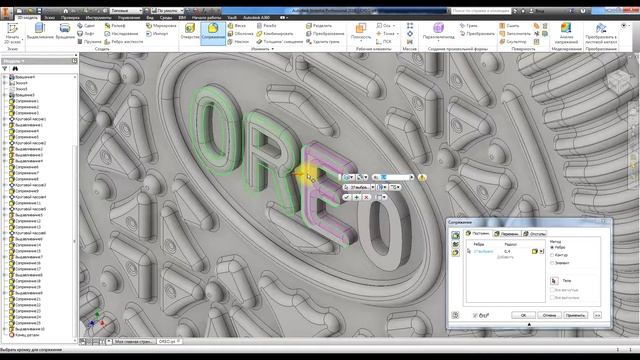This screenshot has height=360, width=640.
Task: Open the Управление ribbon tab
Action: [x=129, y=18]
